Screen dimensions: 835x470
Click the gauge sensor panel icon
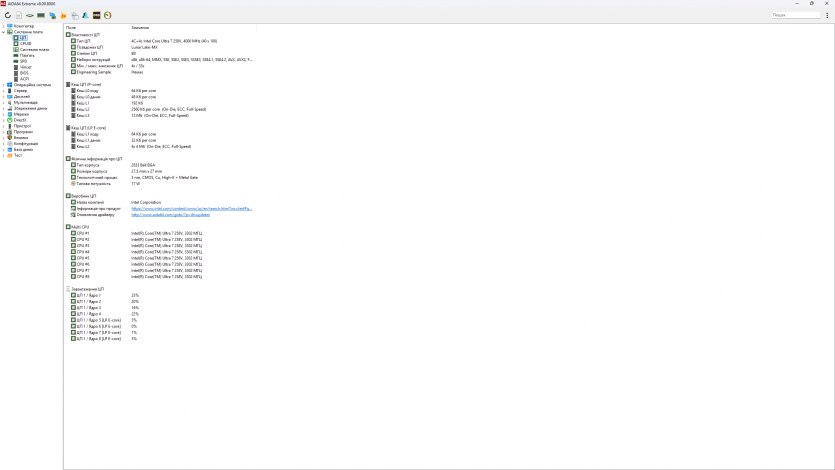click(107, 15)
